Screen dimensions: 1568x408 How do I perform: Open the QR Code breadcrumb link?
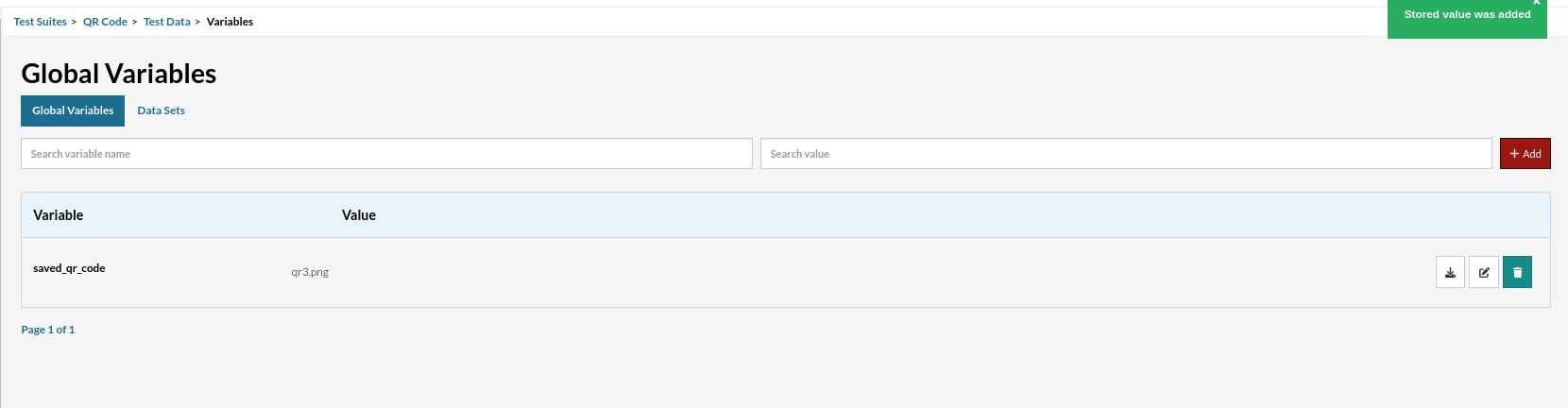coord(105,22)
